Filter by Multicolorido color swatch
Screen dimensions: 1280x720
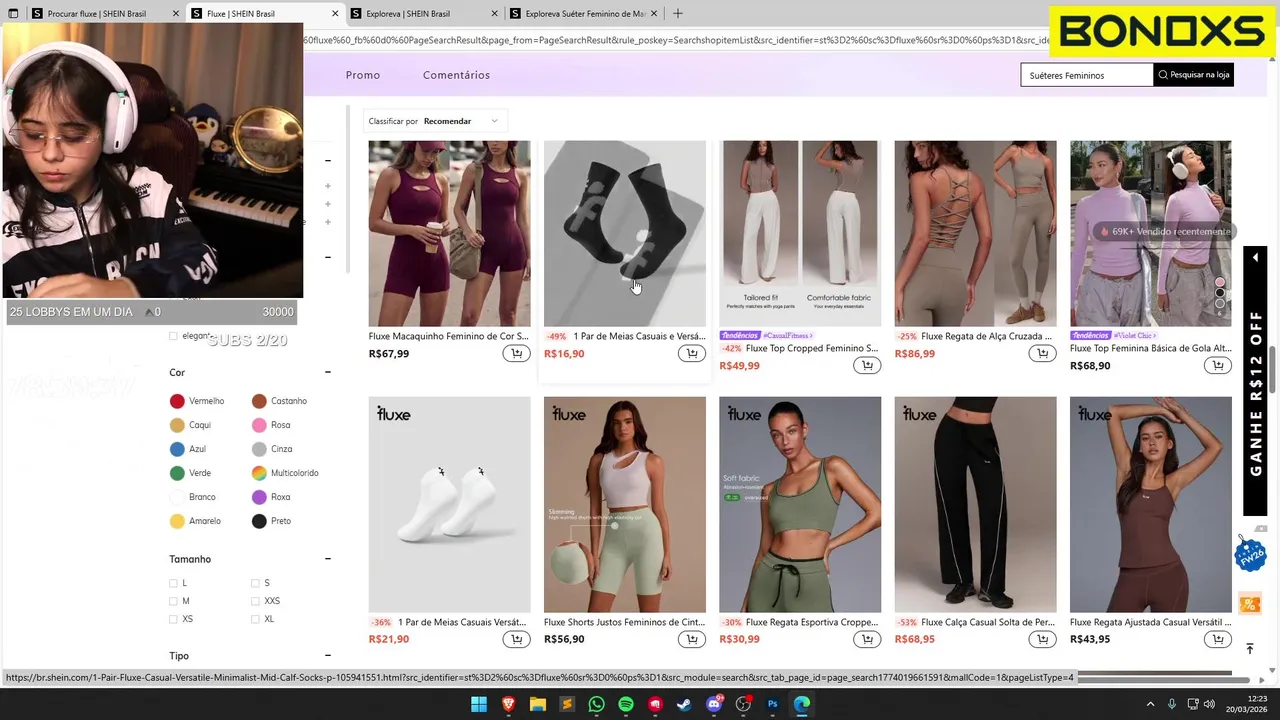pyautogui.click(x=259, y=473)
